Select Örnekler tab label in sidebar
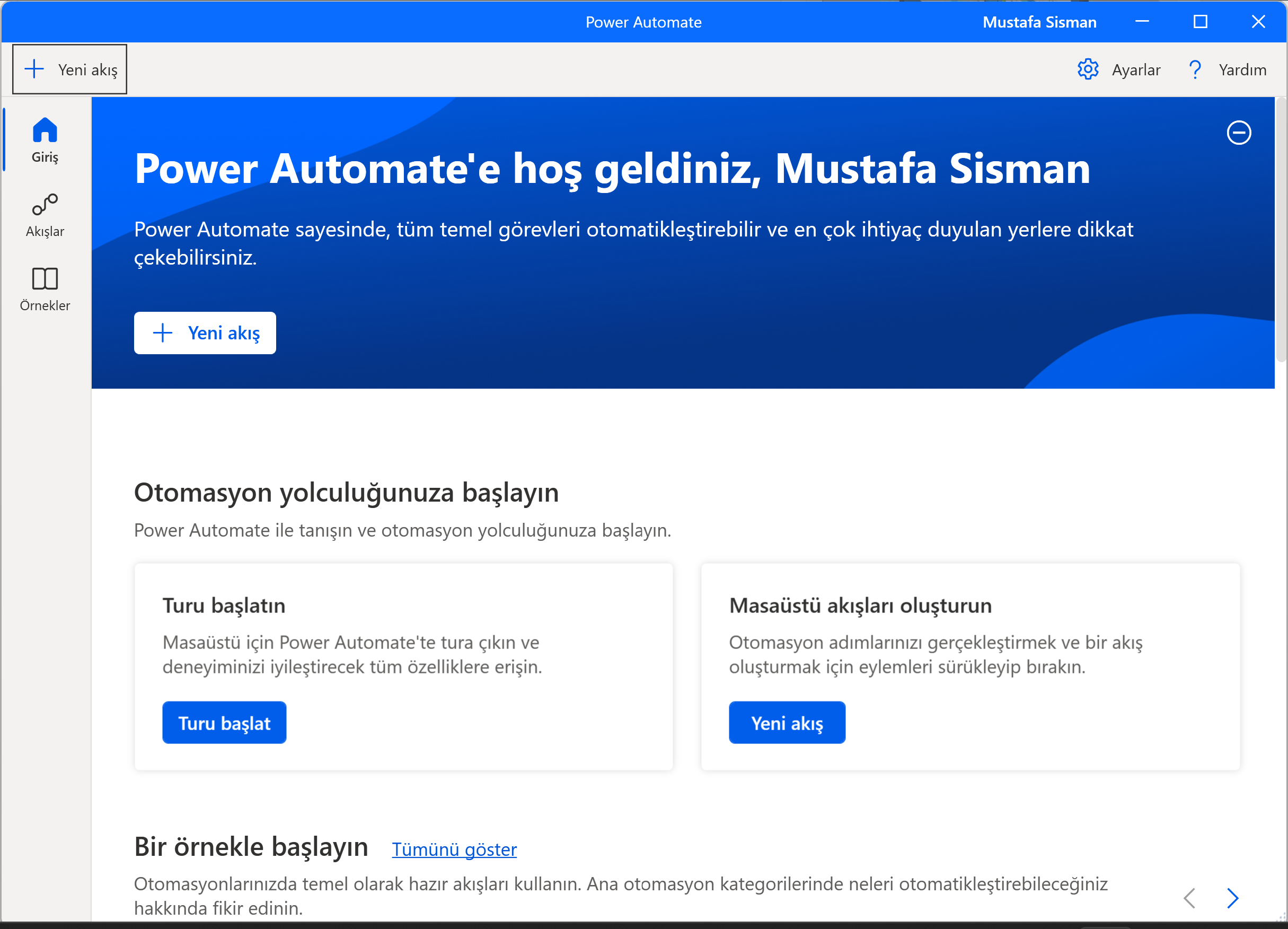This screenshot has height=929, width=1288. (x=45, y=305)
